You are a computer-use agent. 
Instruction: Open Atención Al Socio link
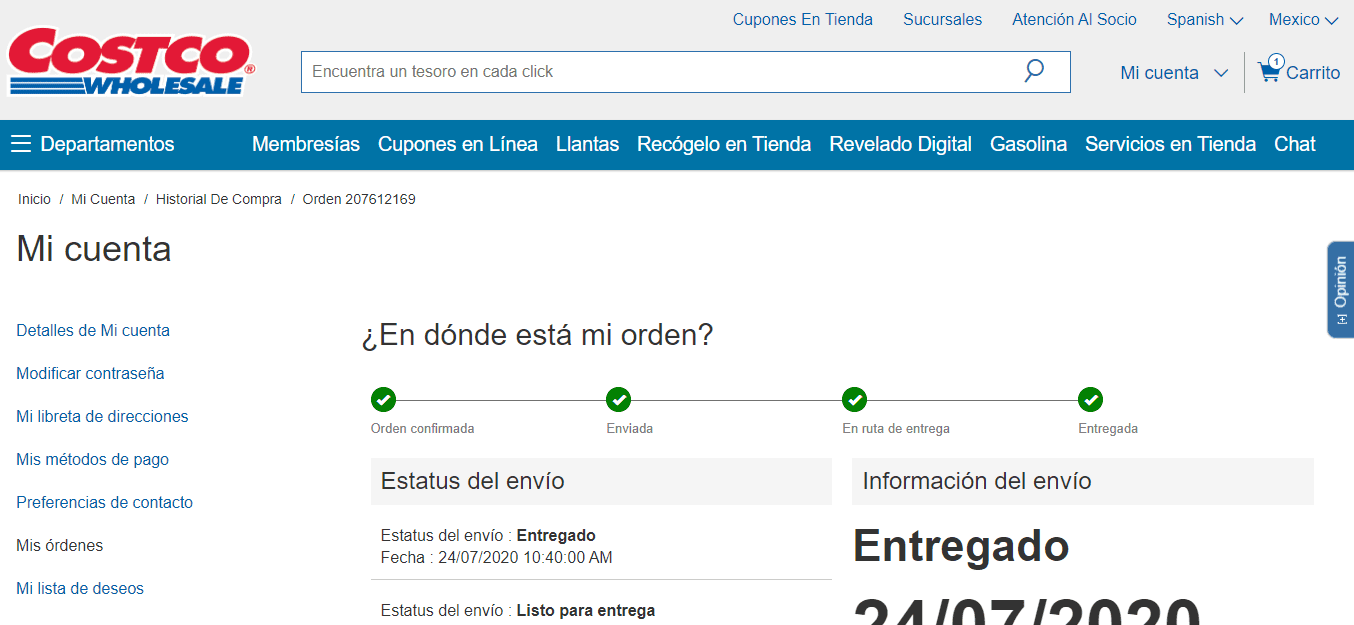1074,20
